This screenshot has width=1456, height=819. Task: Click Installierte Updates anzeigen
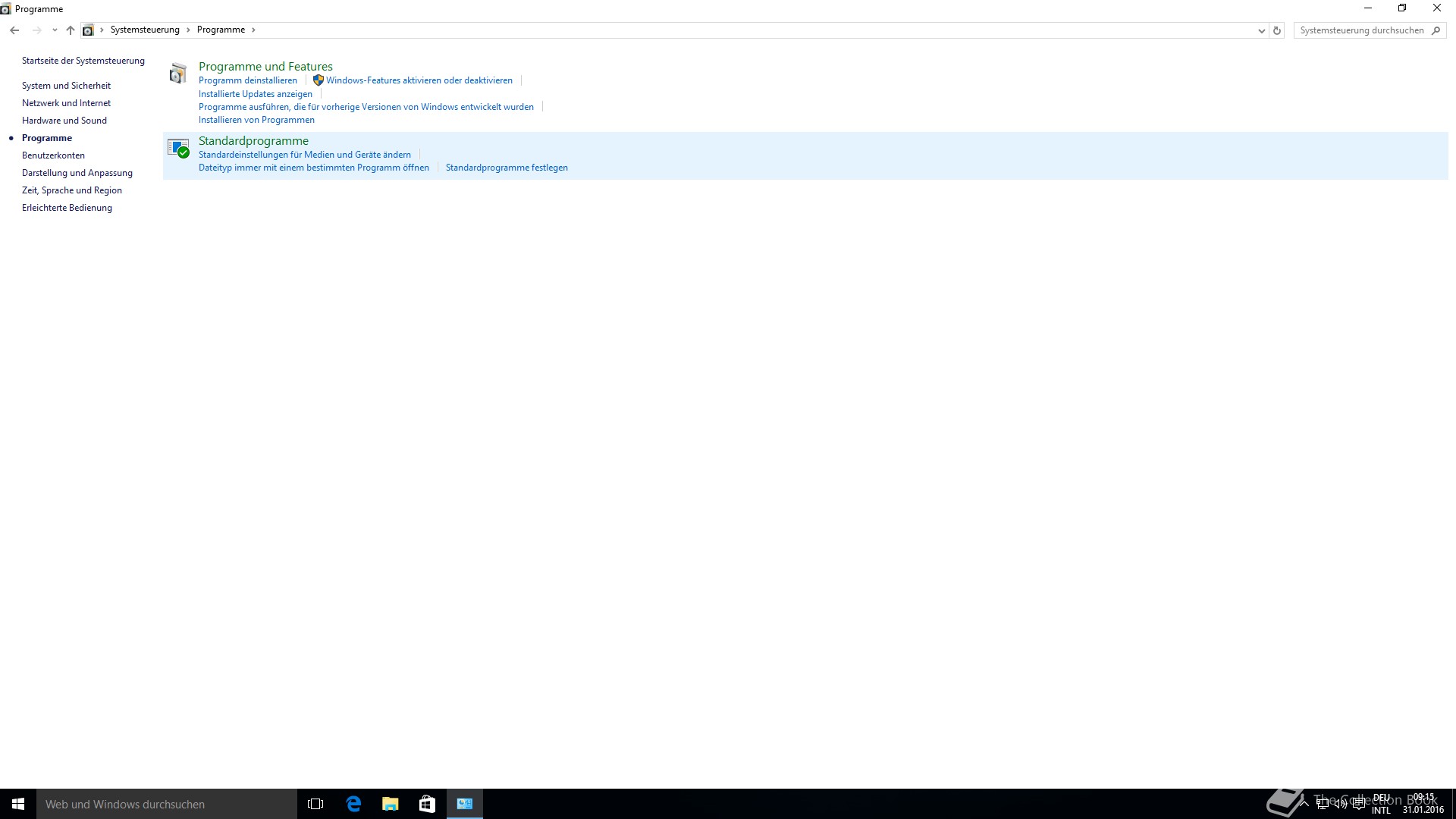coord(256,94)
